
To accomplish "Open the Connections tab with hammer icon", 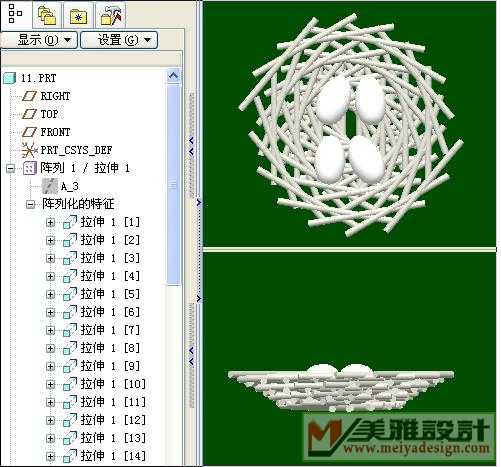I will click(111, 16).
